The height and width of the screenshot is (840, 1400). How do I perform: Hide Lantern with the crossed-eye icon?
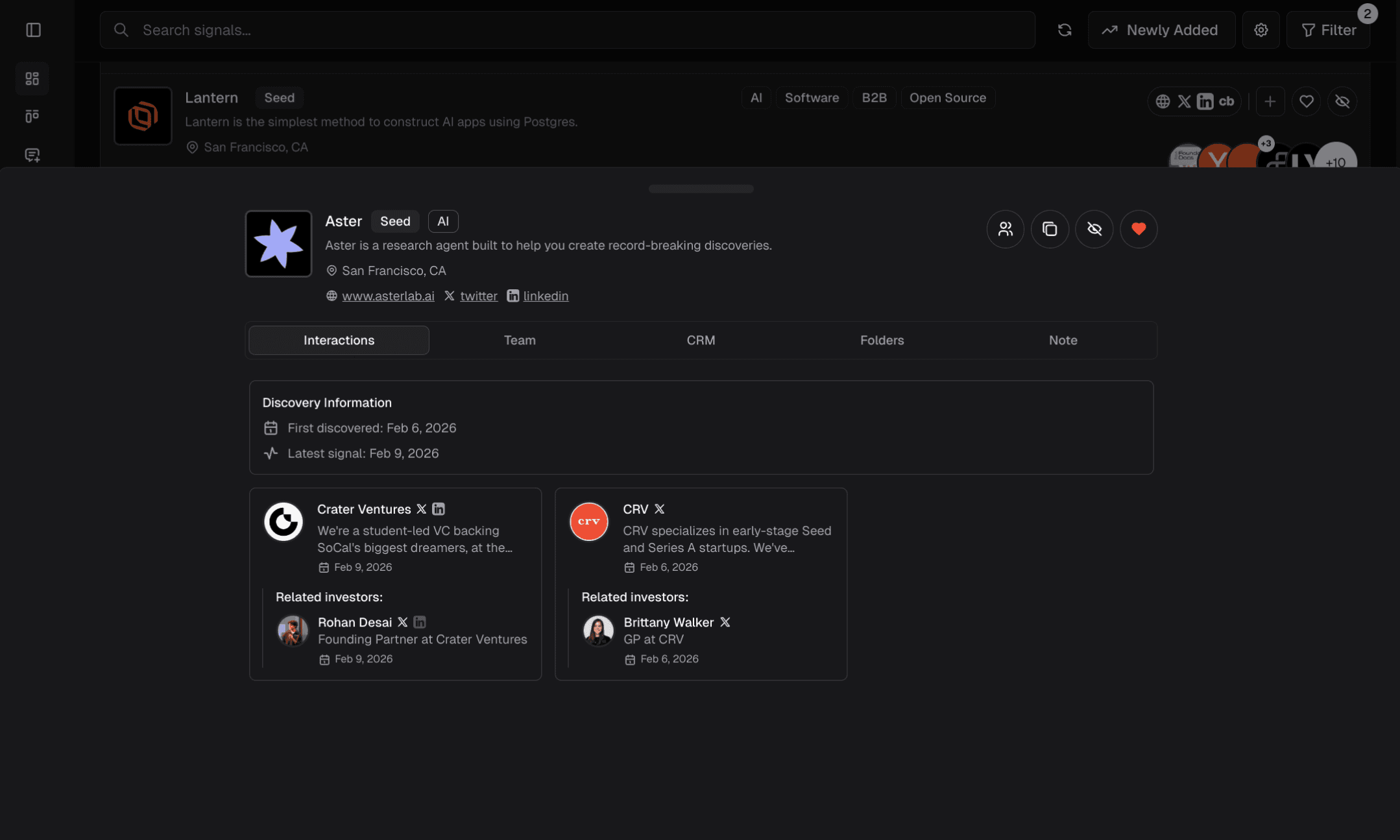point(1342,101)
